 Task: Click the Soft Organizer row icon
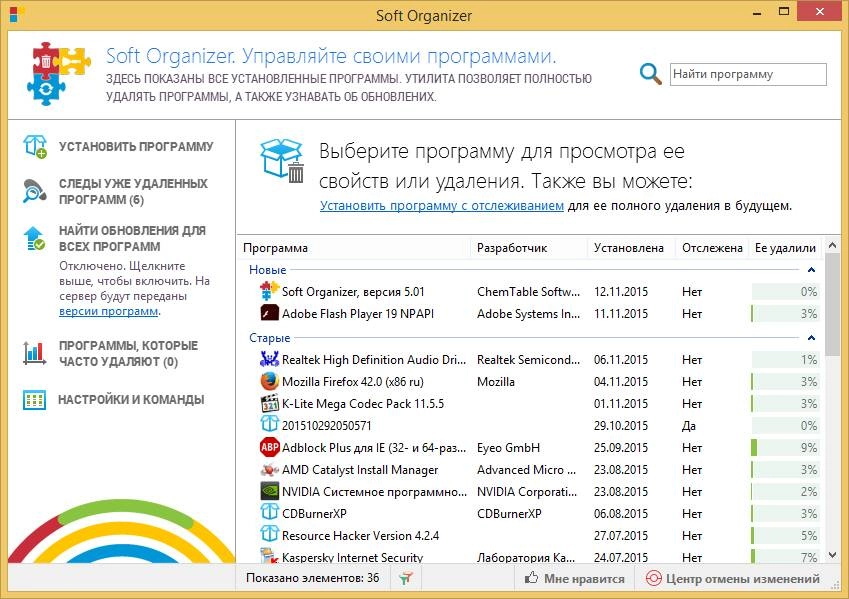point(270,291)
